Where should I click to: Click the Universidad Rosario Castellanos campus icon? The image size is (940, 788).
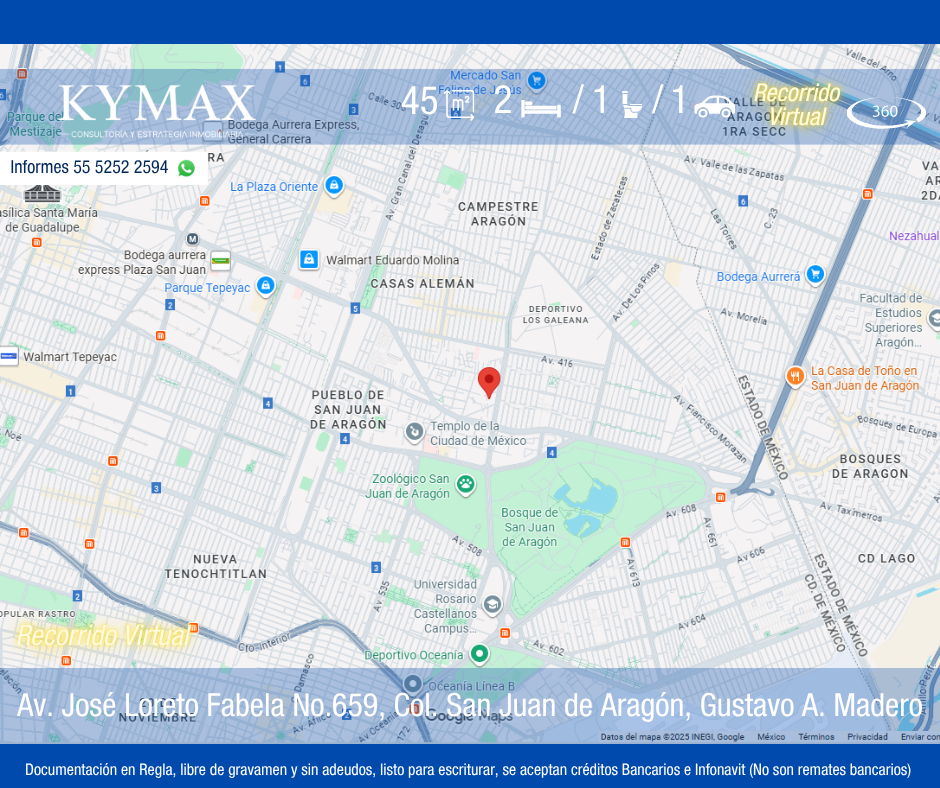click(x=492, y=604)
